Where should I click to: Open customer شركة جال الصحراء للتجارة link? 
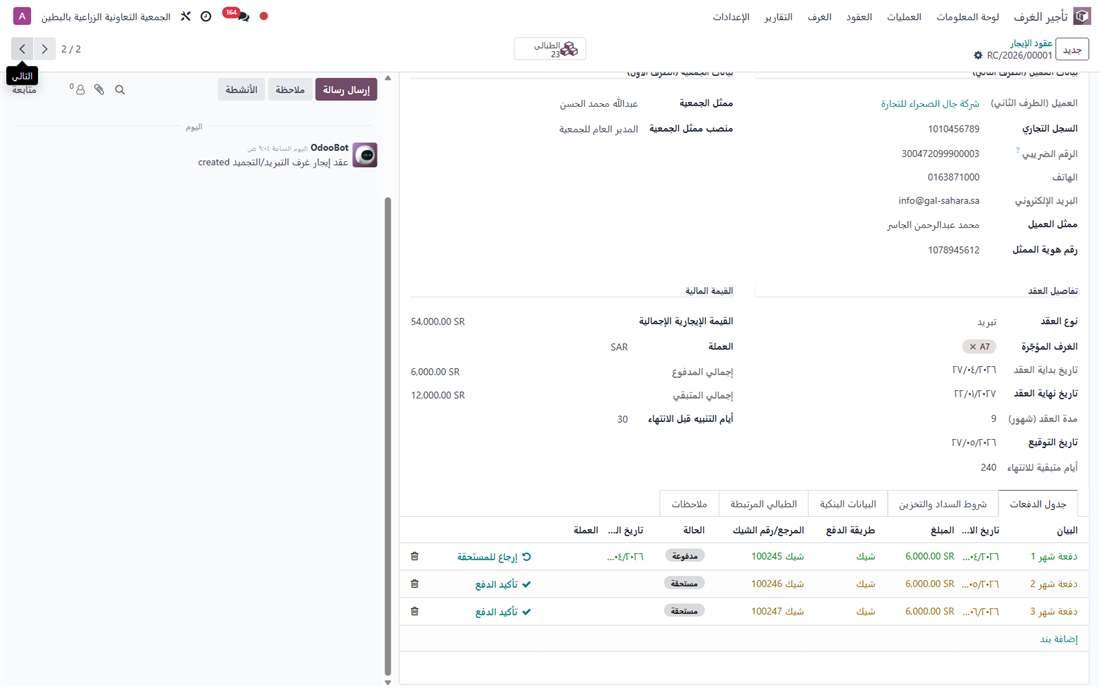click(x=930, y=104)
